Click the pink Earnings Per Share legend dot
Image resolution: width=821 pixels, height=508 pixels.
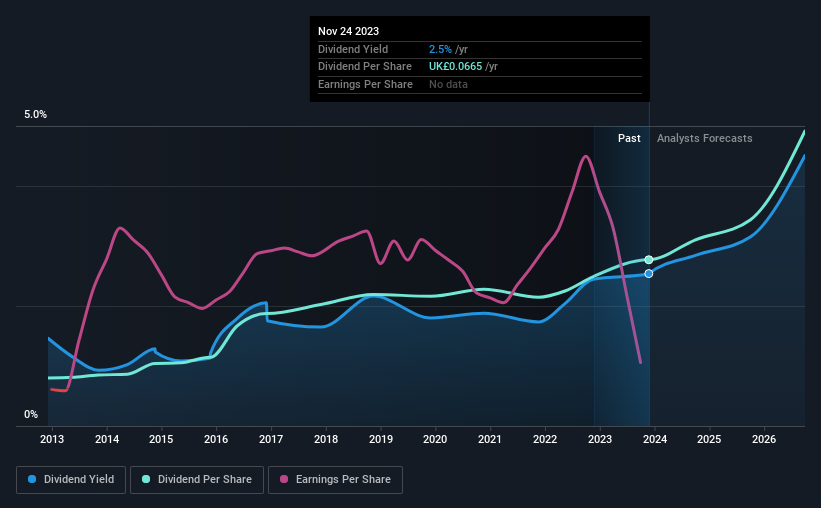tap(284, 479)
